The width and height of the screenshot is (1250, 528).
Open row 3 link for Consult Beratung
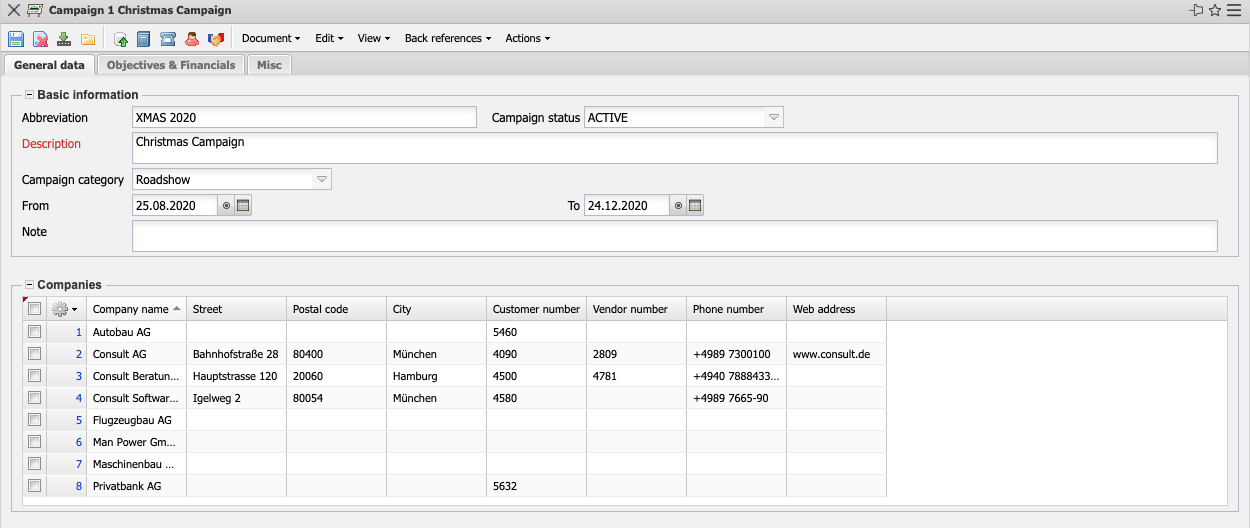click(79, 376)
